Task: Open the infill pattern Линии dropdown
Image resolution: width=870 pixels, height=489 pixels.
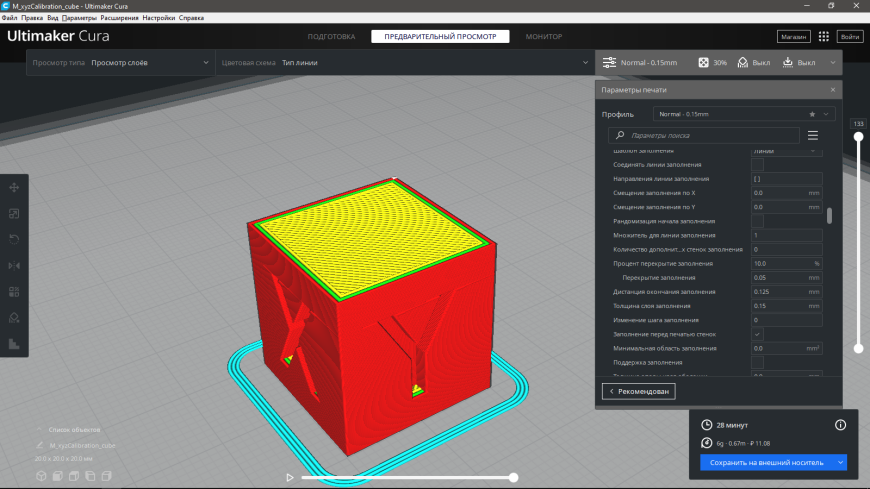Action: pos(786,151)
